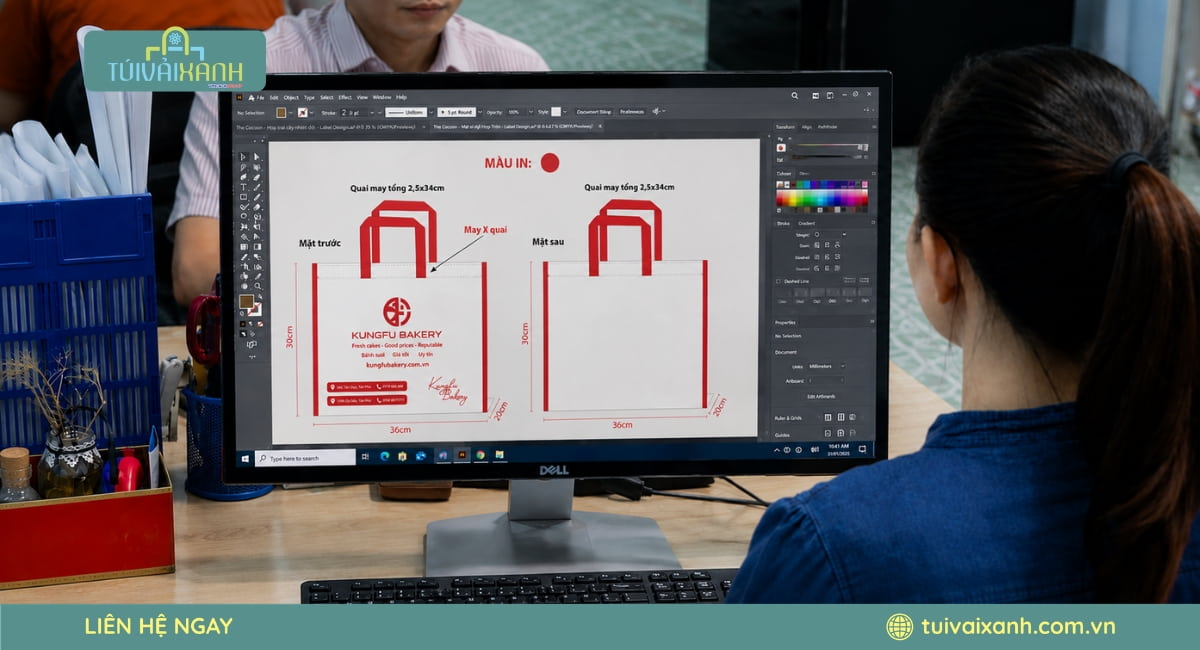Pick the Zoom magnifier tool in toolbar
Viewport: 1200px width, 650px height.
(x=257, y=286)
